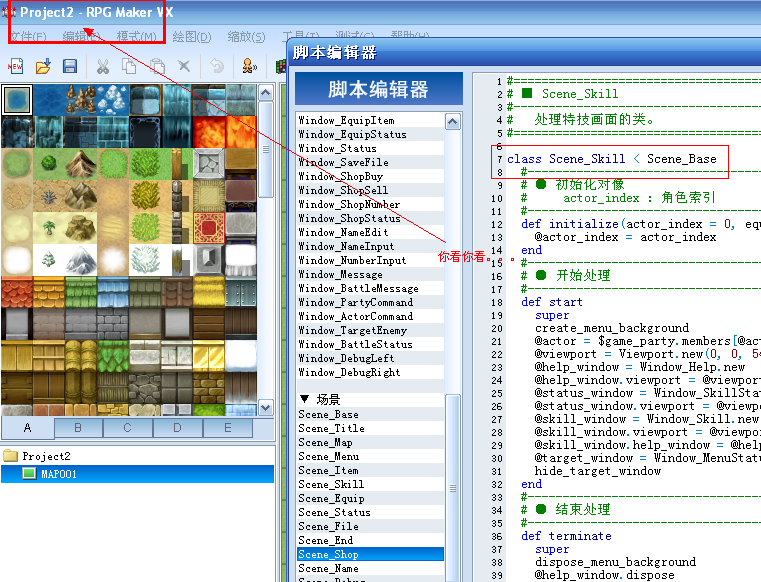
Task: Select the snowy mountain tile
Action: coord(81,260)
